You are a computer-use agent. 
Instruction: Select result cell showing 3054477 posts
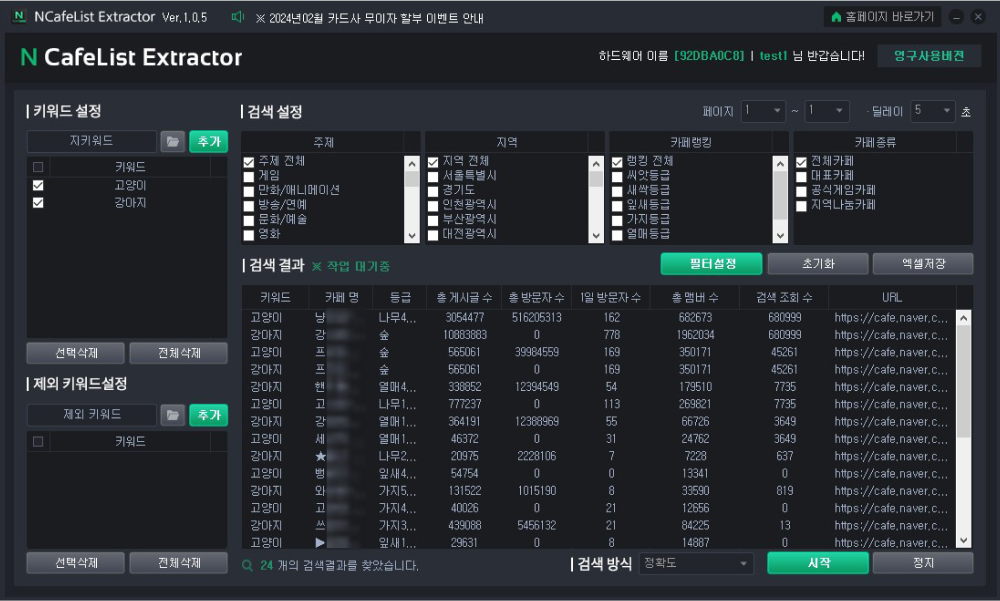pos(464,318)
